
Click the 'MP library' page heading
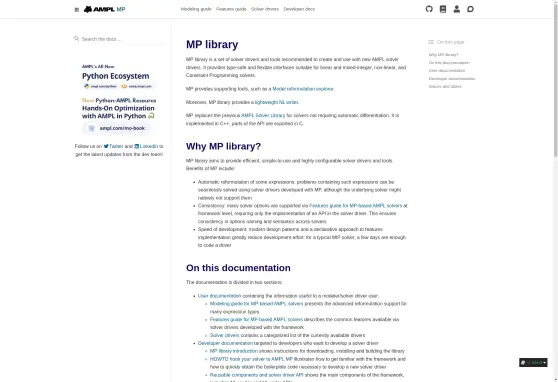(212, 45)
